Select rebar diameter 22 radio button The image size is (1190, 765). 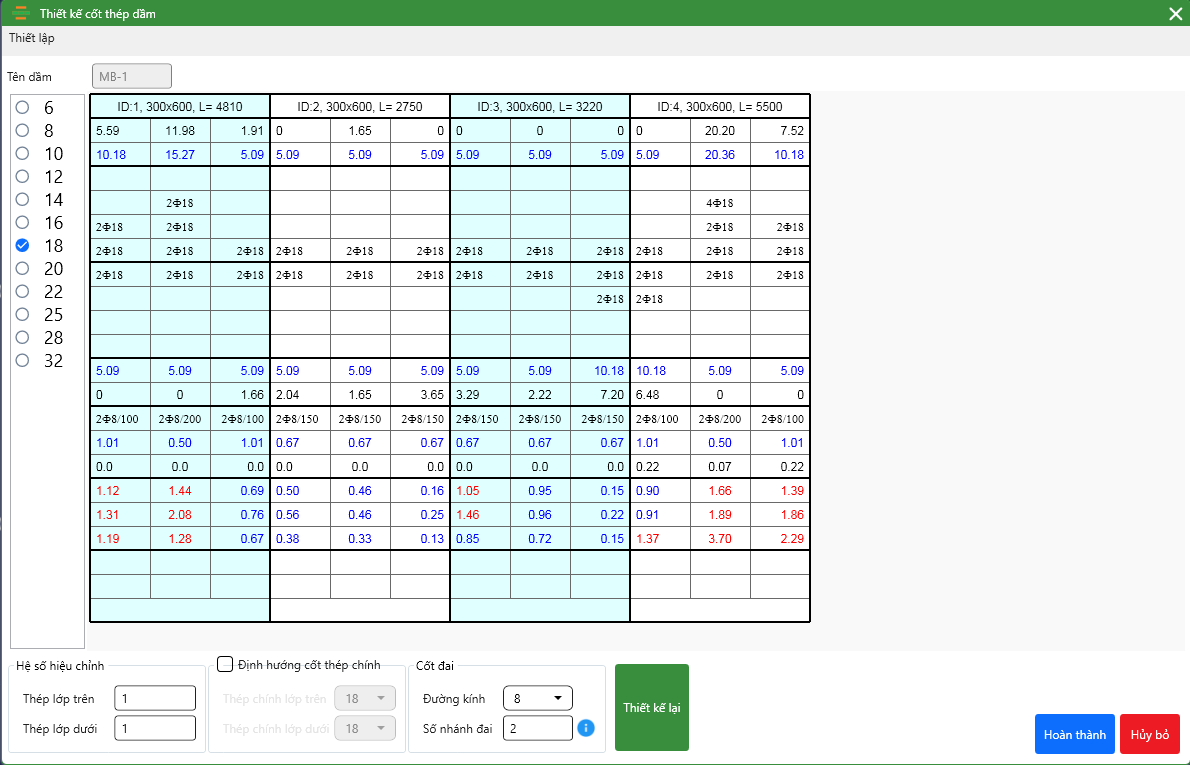pos(22,291)
